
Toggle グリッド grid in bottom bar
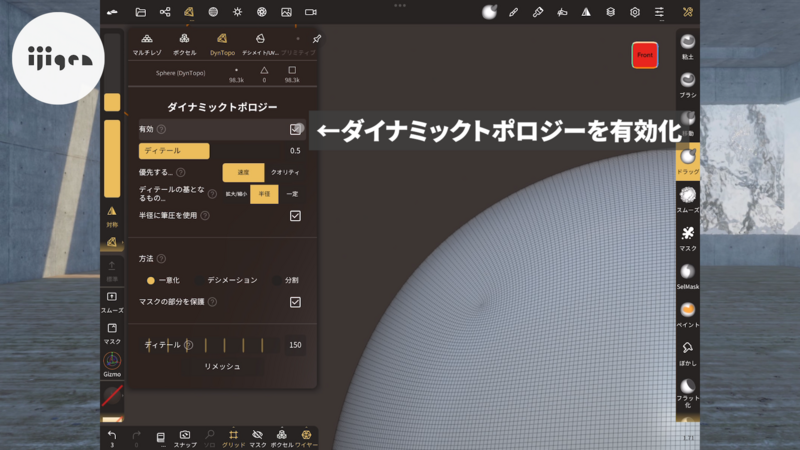[x=233, y=438]
